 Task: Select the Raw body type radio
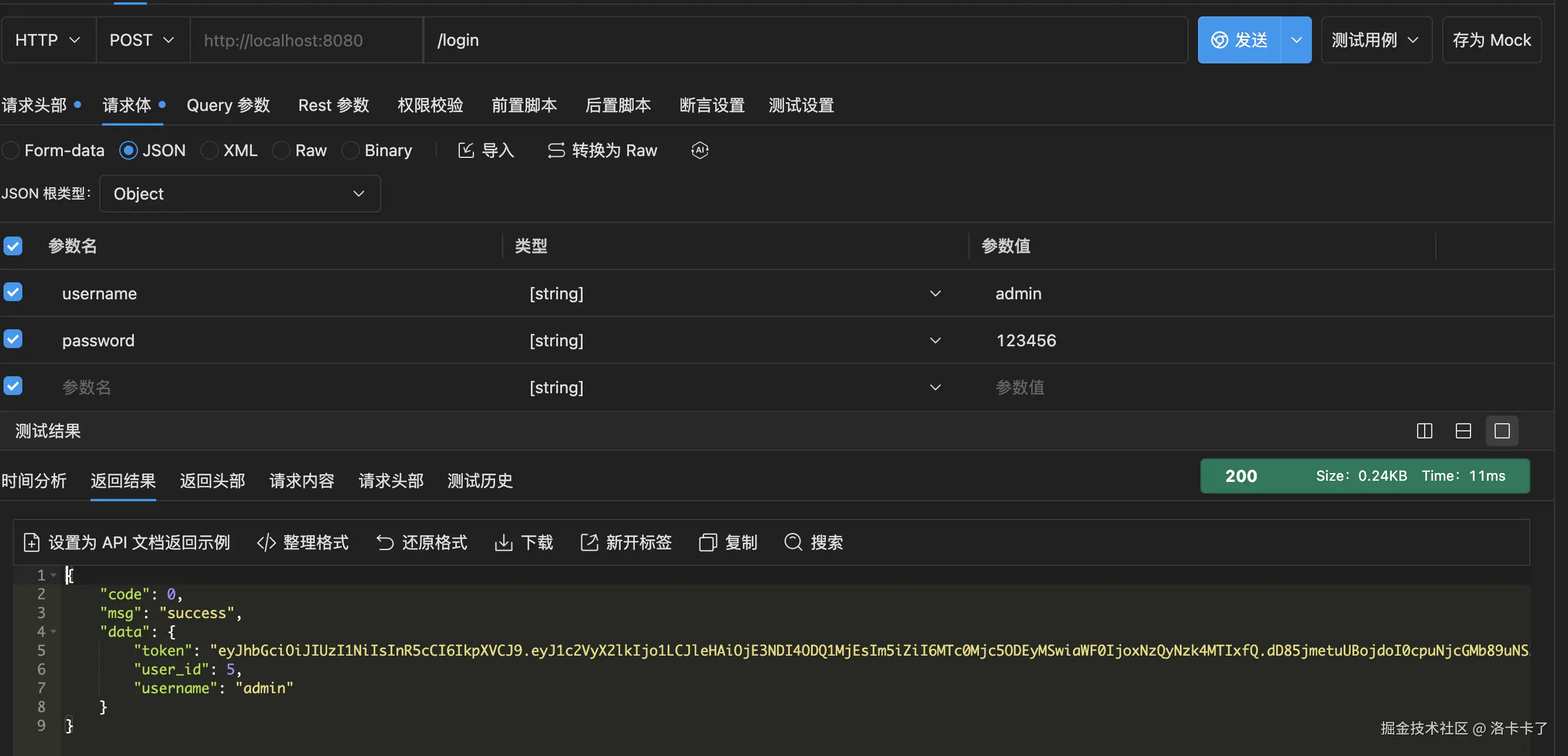click(281, 150)
